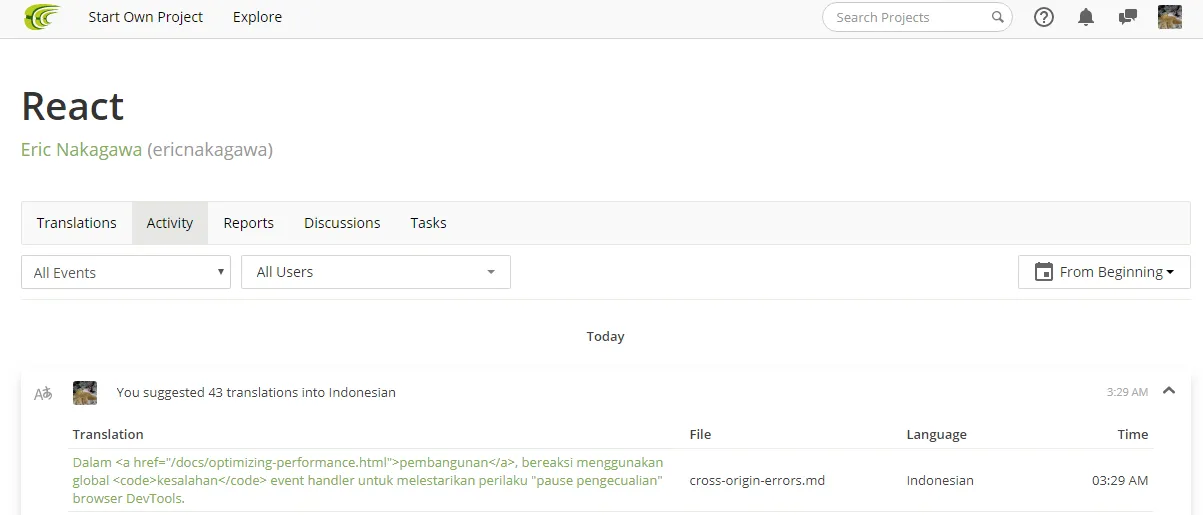Open the notifications bell icon
The width and height of the screenshot is (1203, 515).
[1086, 17]
